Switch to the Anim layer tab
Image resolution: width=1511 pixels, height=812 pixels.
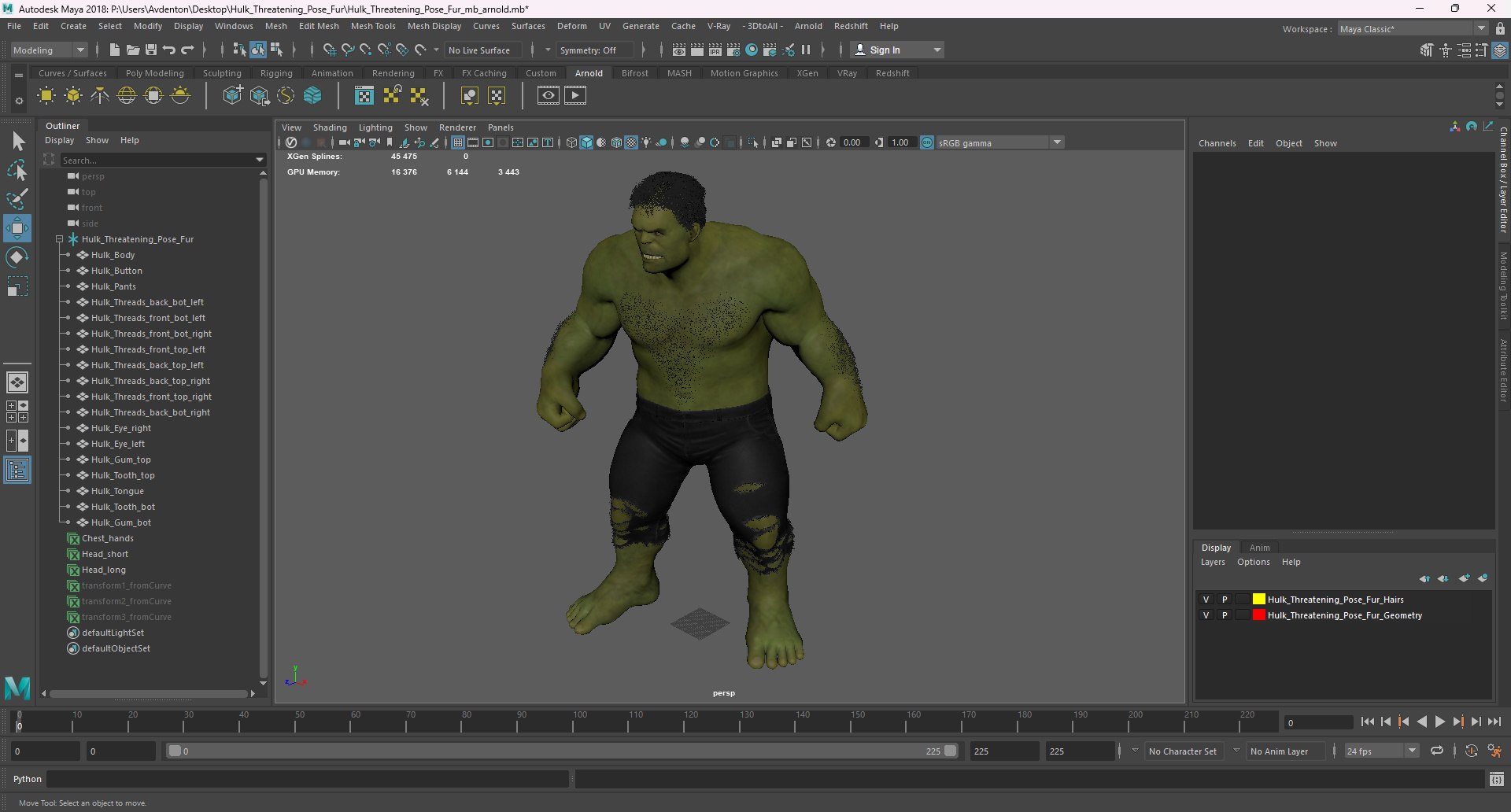[1259, 548]
